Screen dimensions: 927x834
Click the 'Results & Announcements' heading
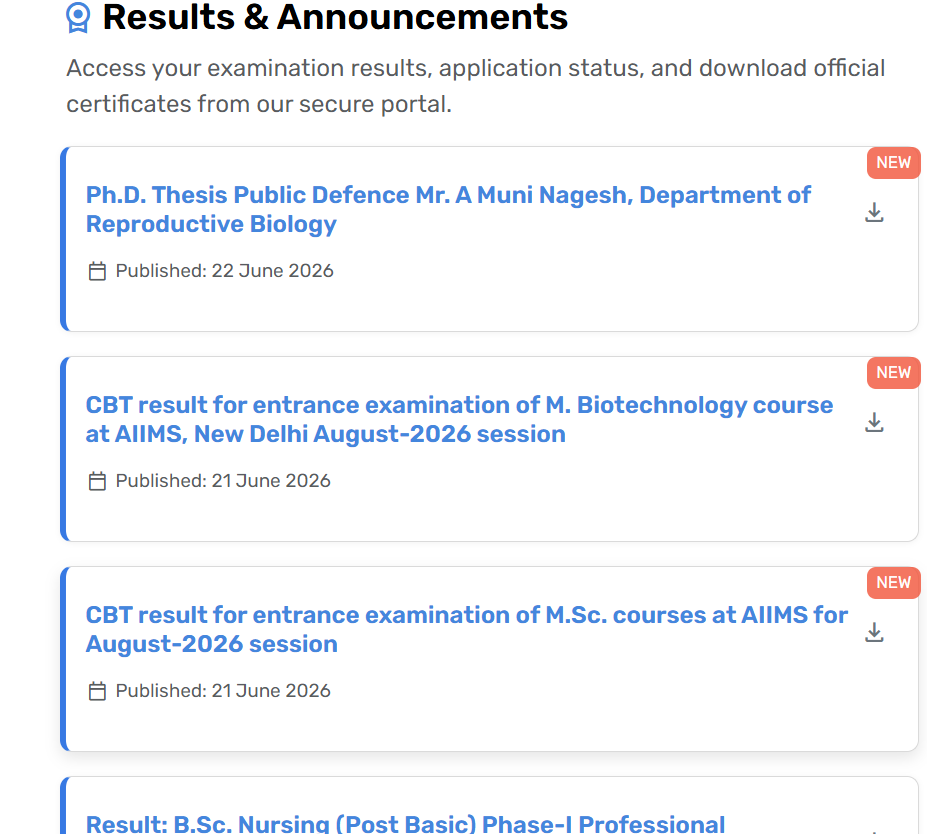tap(335, 17)
